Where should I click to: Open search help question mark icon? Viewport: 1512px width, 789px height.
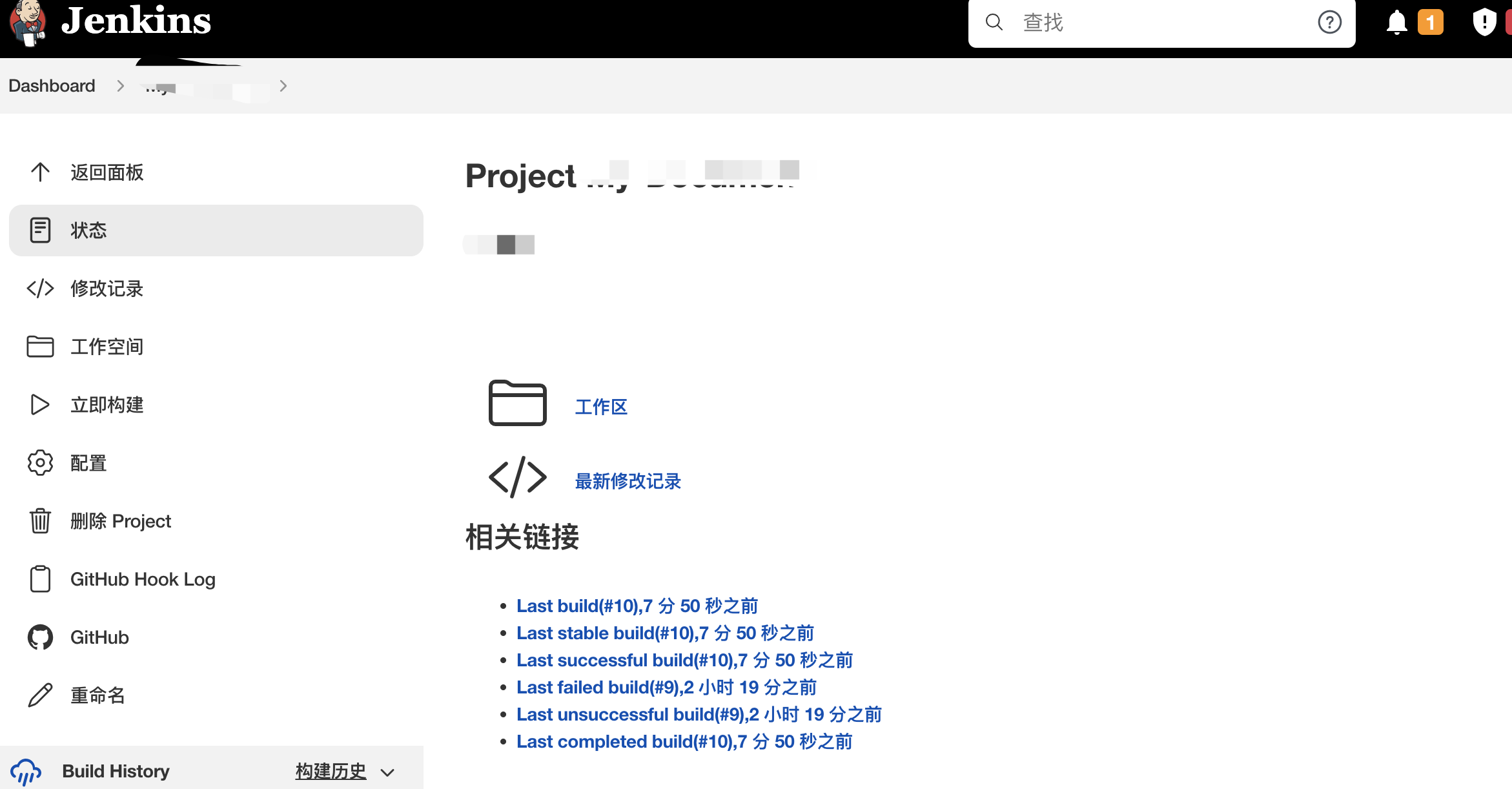point(1329,23)
